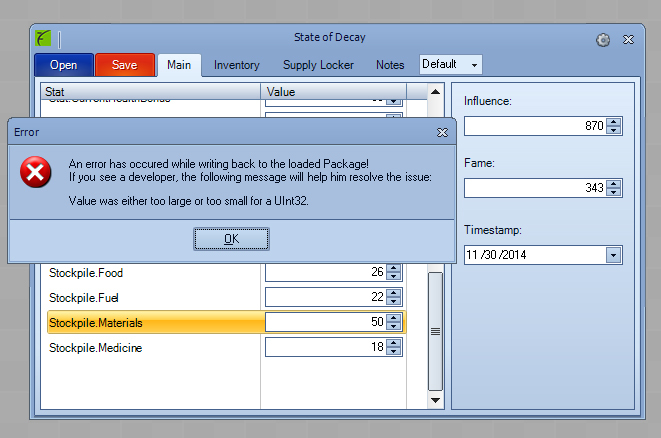Click the red error icon
661x438 pixels.
36,172
